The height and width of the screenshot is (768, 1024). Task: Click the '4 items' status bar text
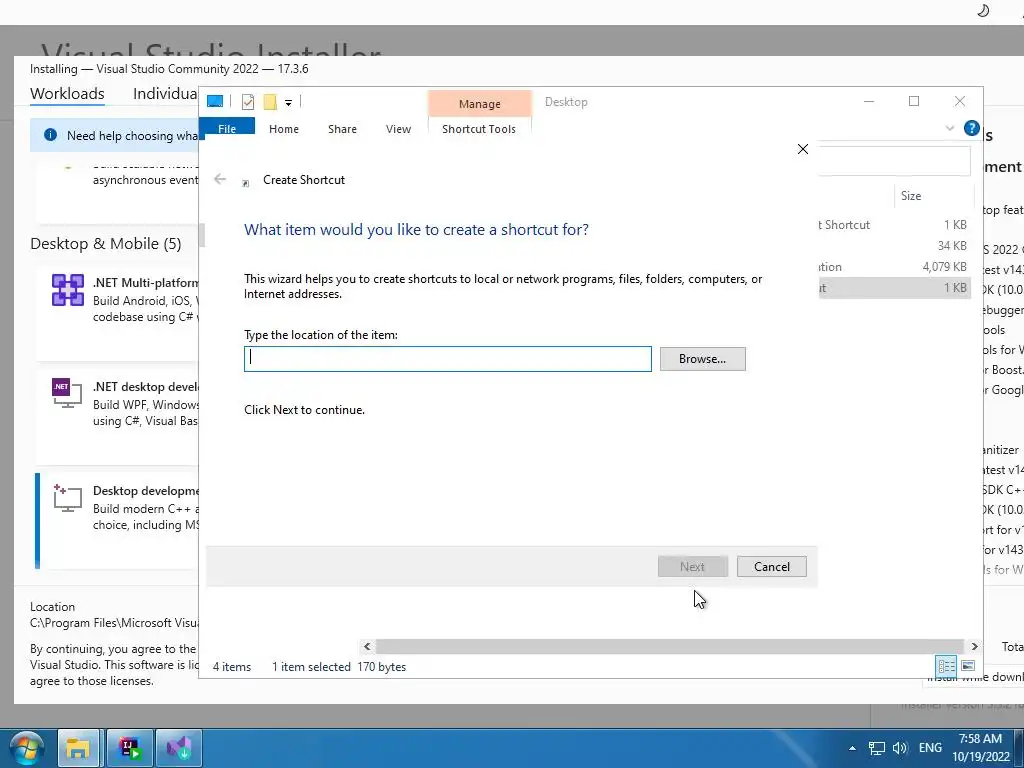click(x=232, y=667)
